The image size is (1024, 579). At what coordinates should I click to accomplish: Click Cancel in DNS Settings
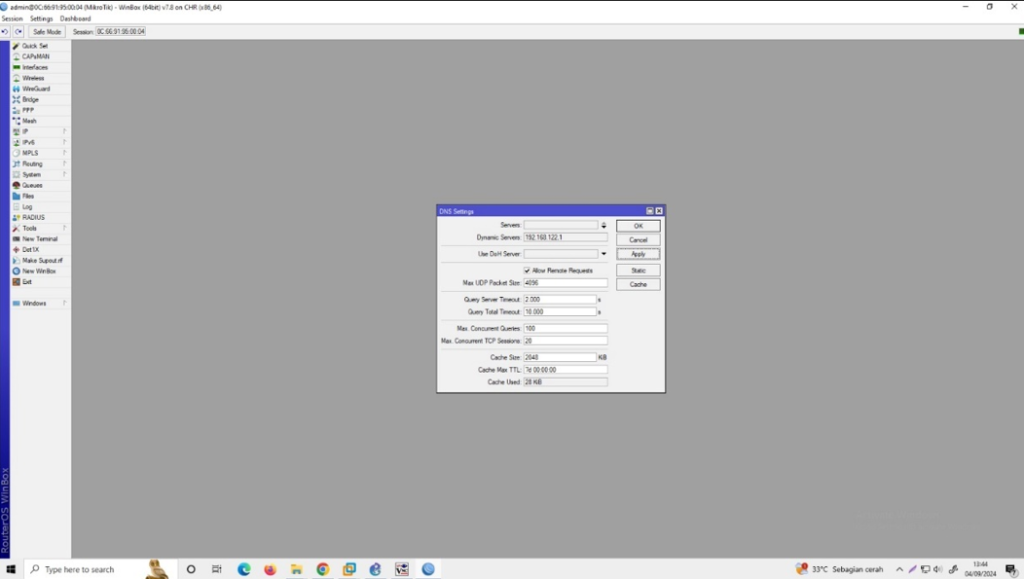(x=638, y=240)
